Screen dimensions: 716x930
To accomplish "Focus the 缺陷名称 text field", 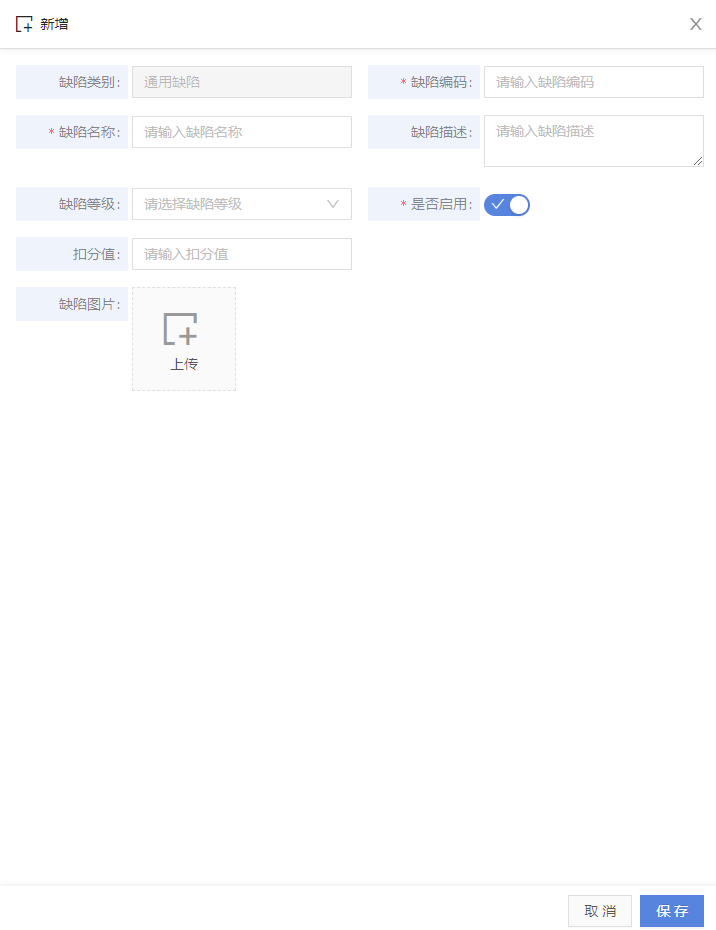I will [x=241, y=132].
